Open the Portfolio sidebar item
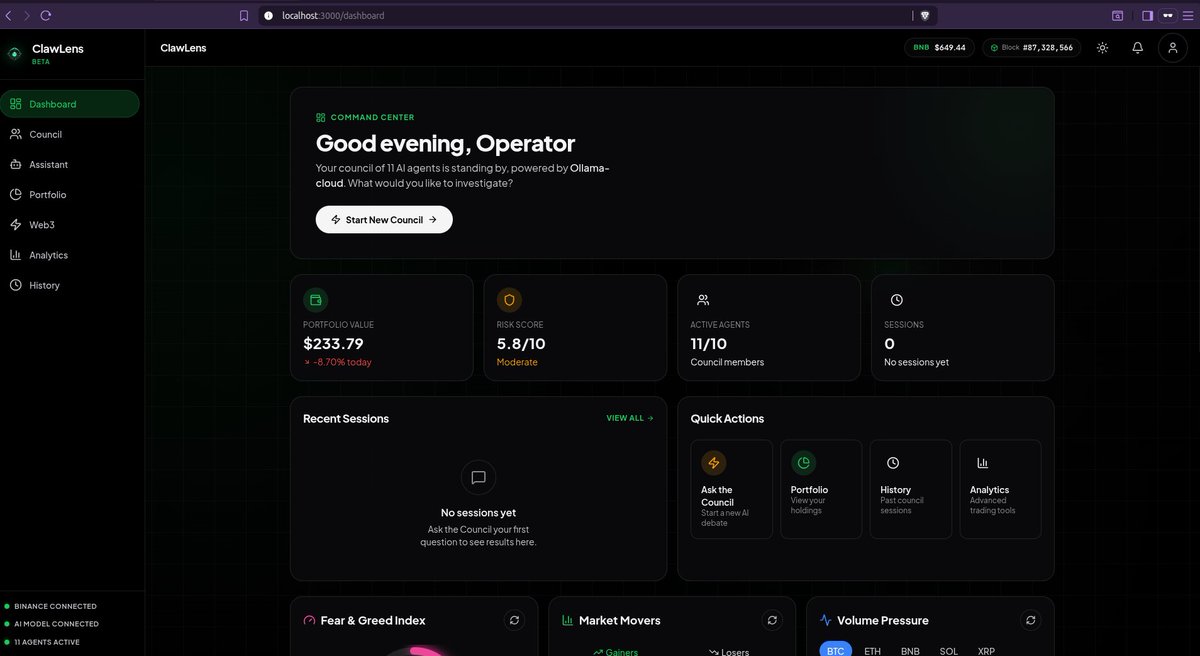Image resolution: width=1200 pixels, height=656 pixels. (x=70, y=195)
